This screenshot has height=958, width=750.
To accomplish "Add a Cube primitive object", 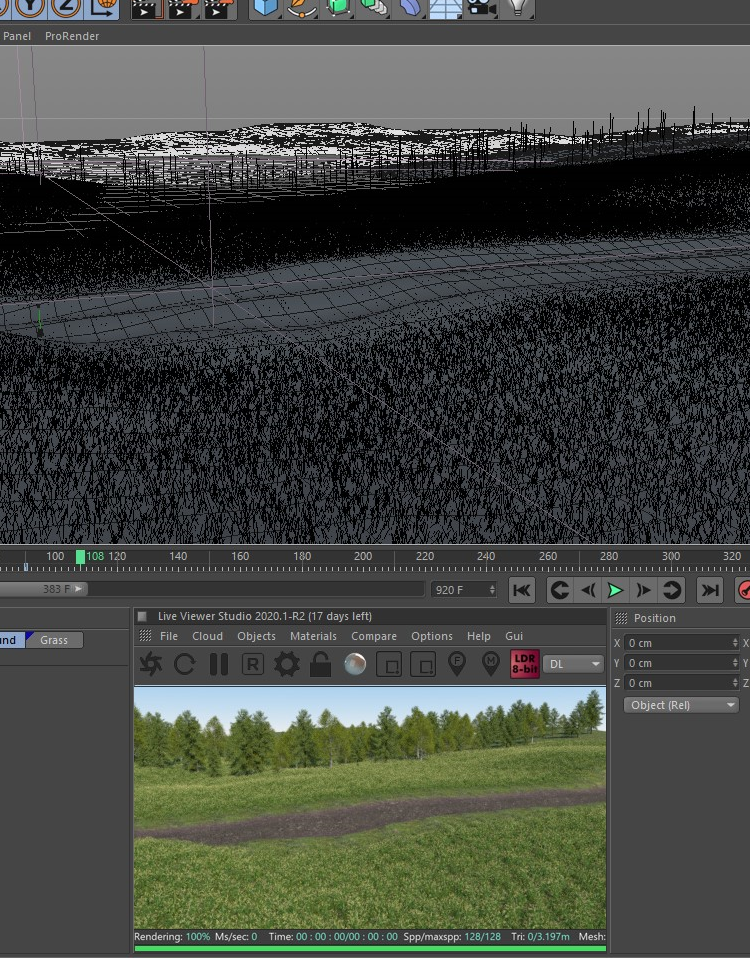I will [x=265, y=7].
